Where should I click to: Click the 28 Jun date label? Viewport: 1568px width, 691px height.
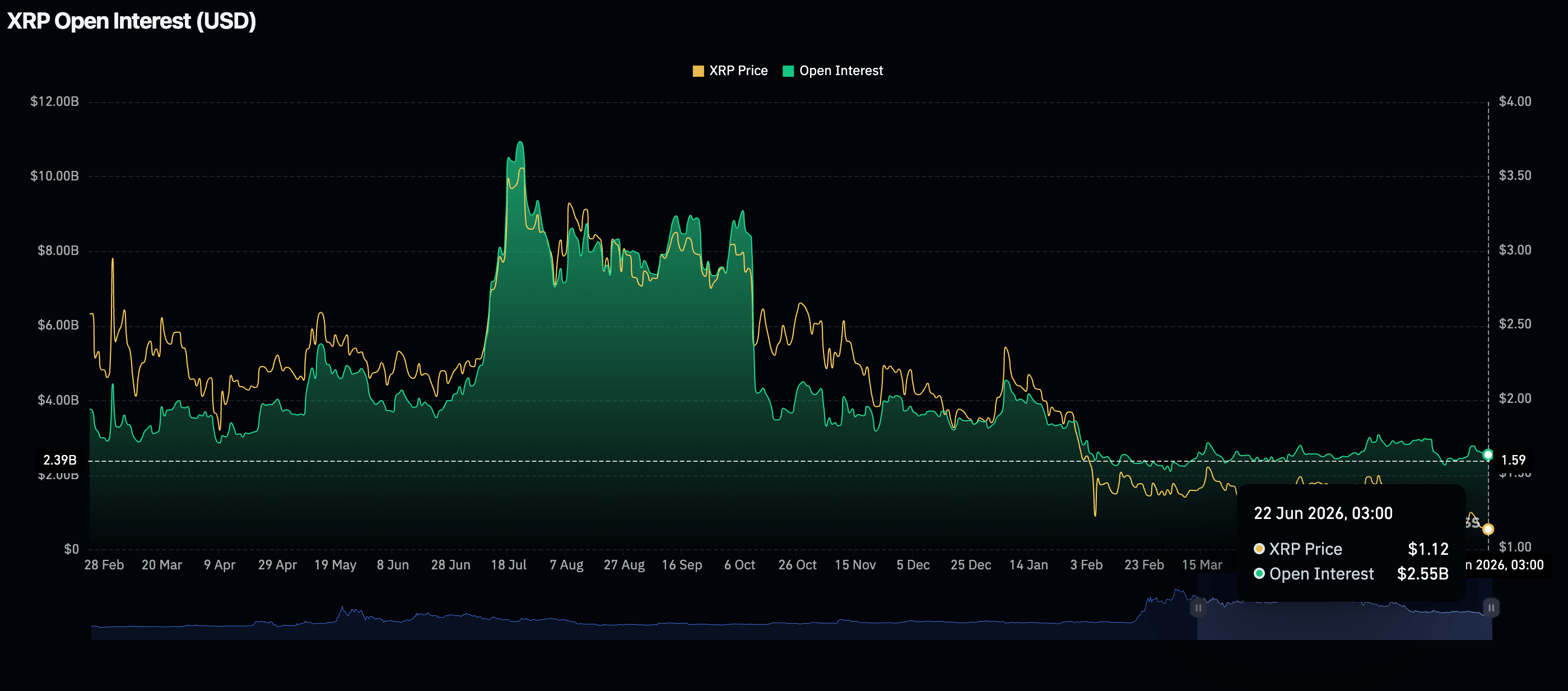451,565
